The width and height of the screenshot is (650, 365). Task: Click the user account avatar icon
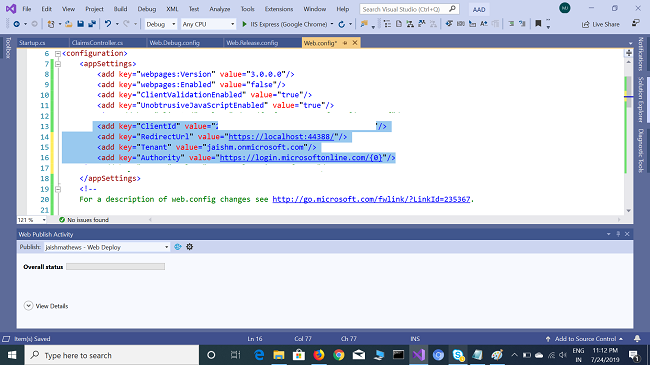565,8
